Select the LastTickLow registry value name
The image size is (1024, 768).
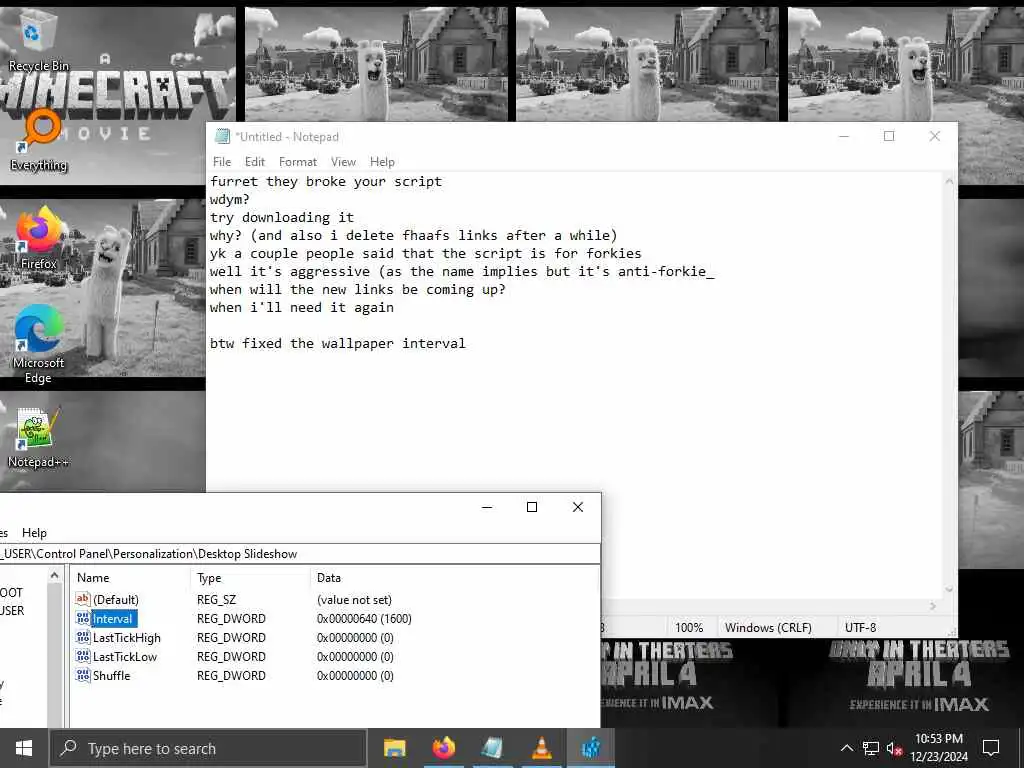tap(125, 656)
